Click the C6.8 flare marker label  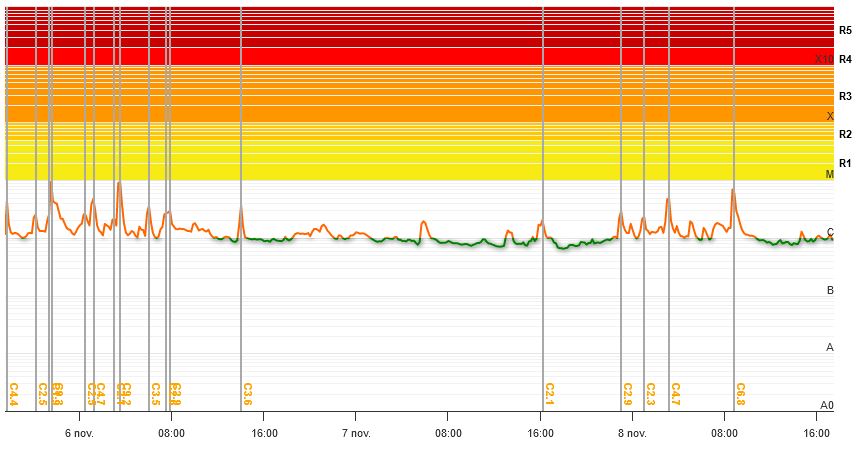741,394
